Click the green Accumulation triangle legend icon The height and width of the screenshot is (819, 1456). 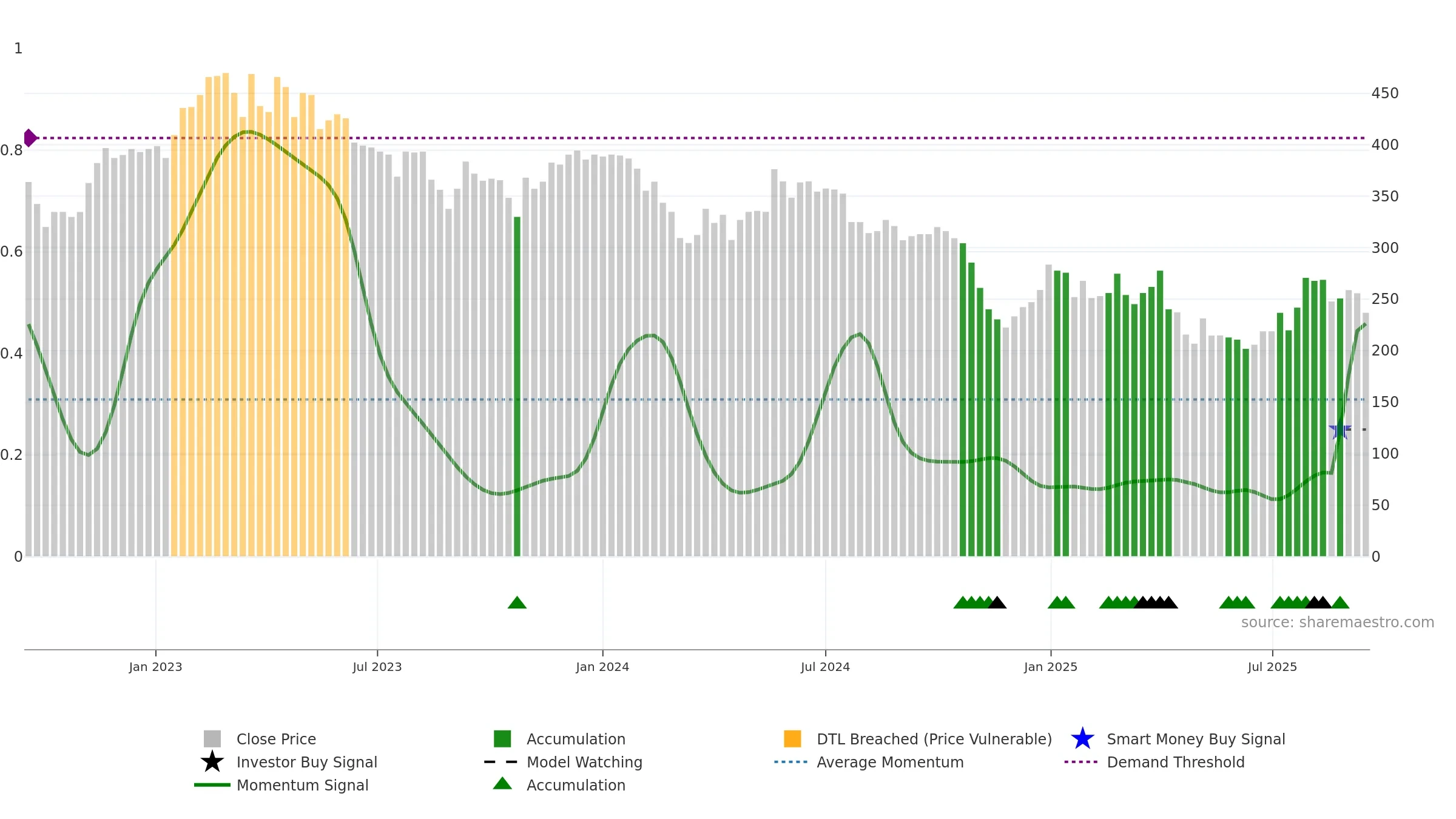[502, 783]
